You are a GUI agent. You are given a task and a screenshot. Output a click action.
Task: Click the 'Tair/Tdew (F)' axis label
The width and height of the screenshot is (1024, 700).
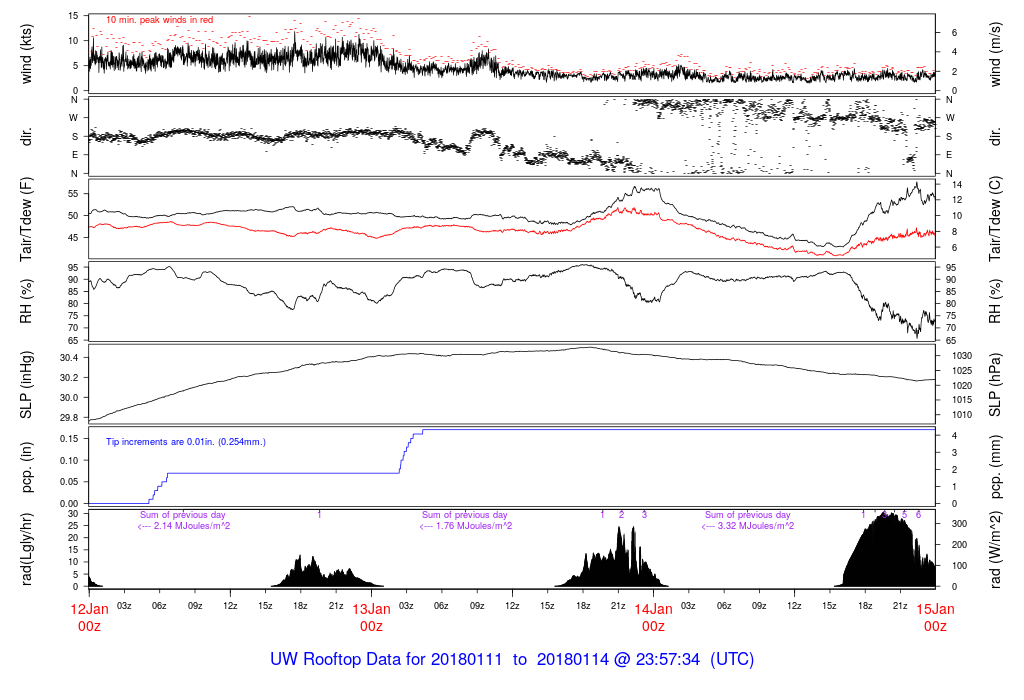28,217
